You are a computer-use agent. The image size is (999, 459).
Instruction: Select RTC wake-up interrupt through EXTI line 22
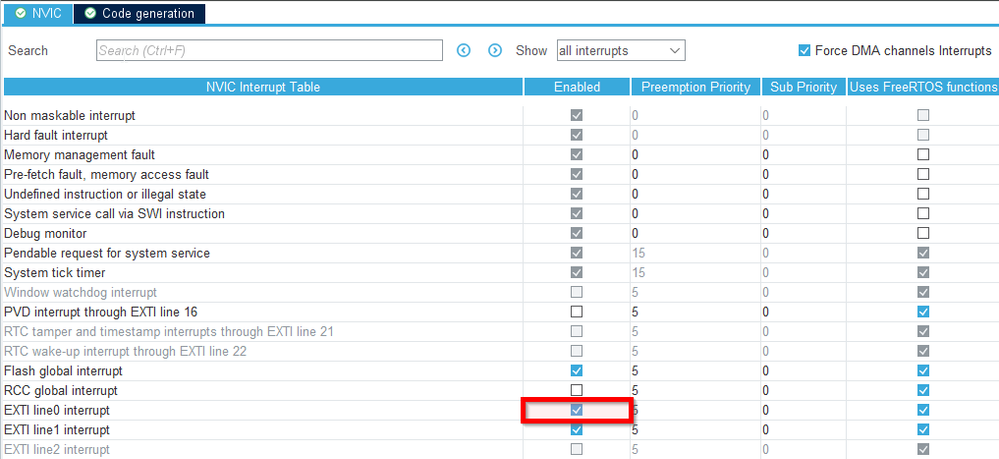[x=126, y=351]
